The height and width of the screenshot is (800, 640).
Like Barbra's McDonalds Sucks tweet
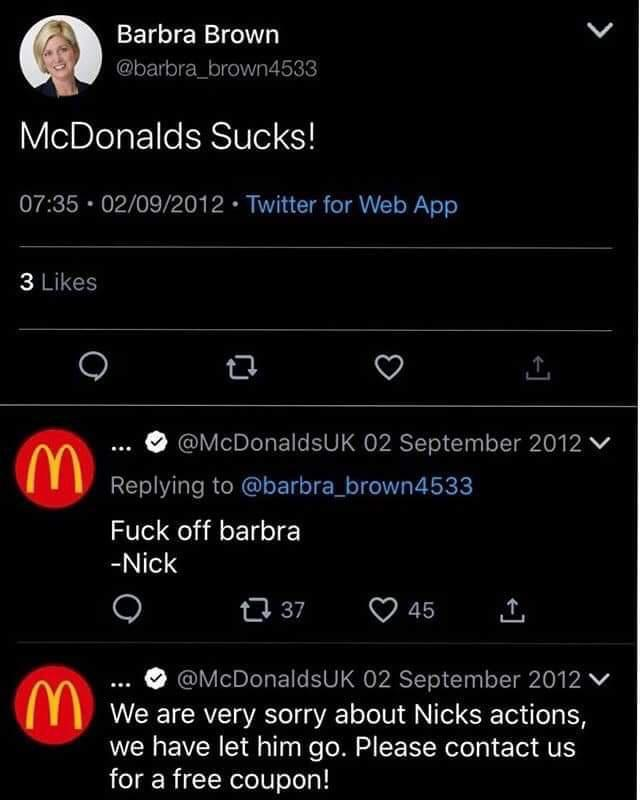pyautogui.click(x=391, y=369)
